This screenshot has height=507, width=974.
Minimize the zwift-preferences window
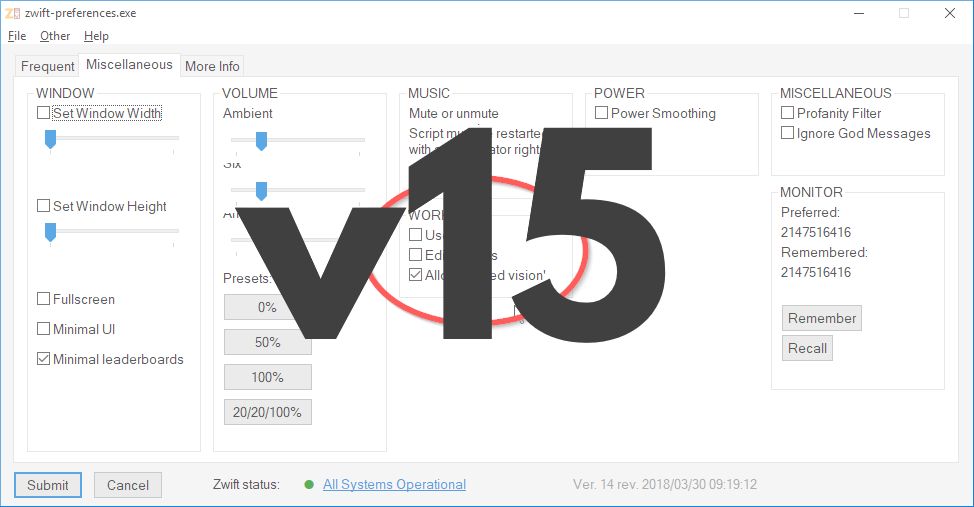859,13
